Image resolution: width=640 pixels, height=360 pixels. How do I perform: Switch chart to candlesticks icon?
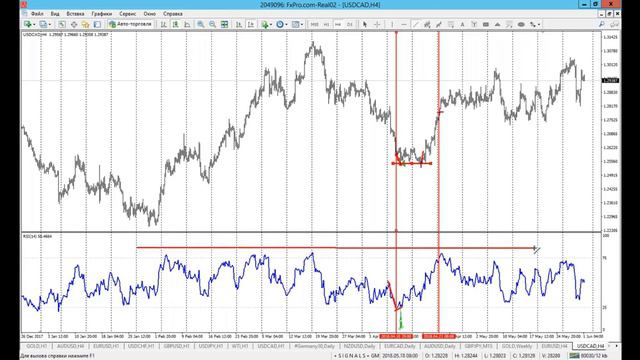click(x=176, y=24)
